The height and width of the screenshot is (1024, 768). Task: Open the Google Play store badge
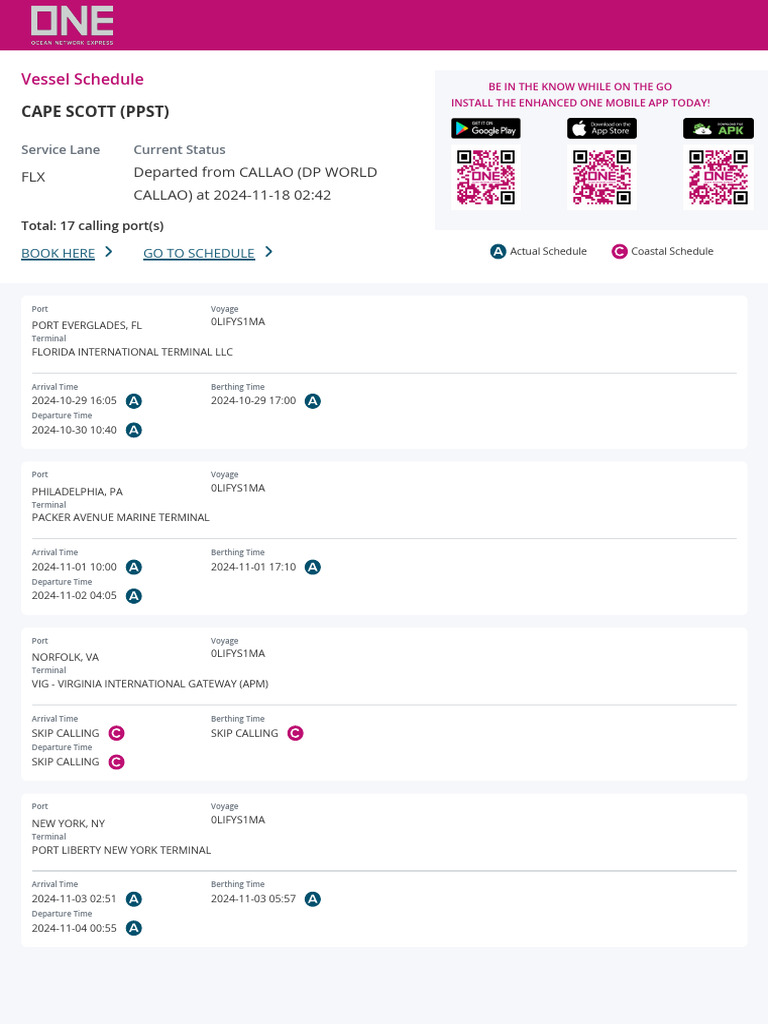[486, 129]
